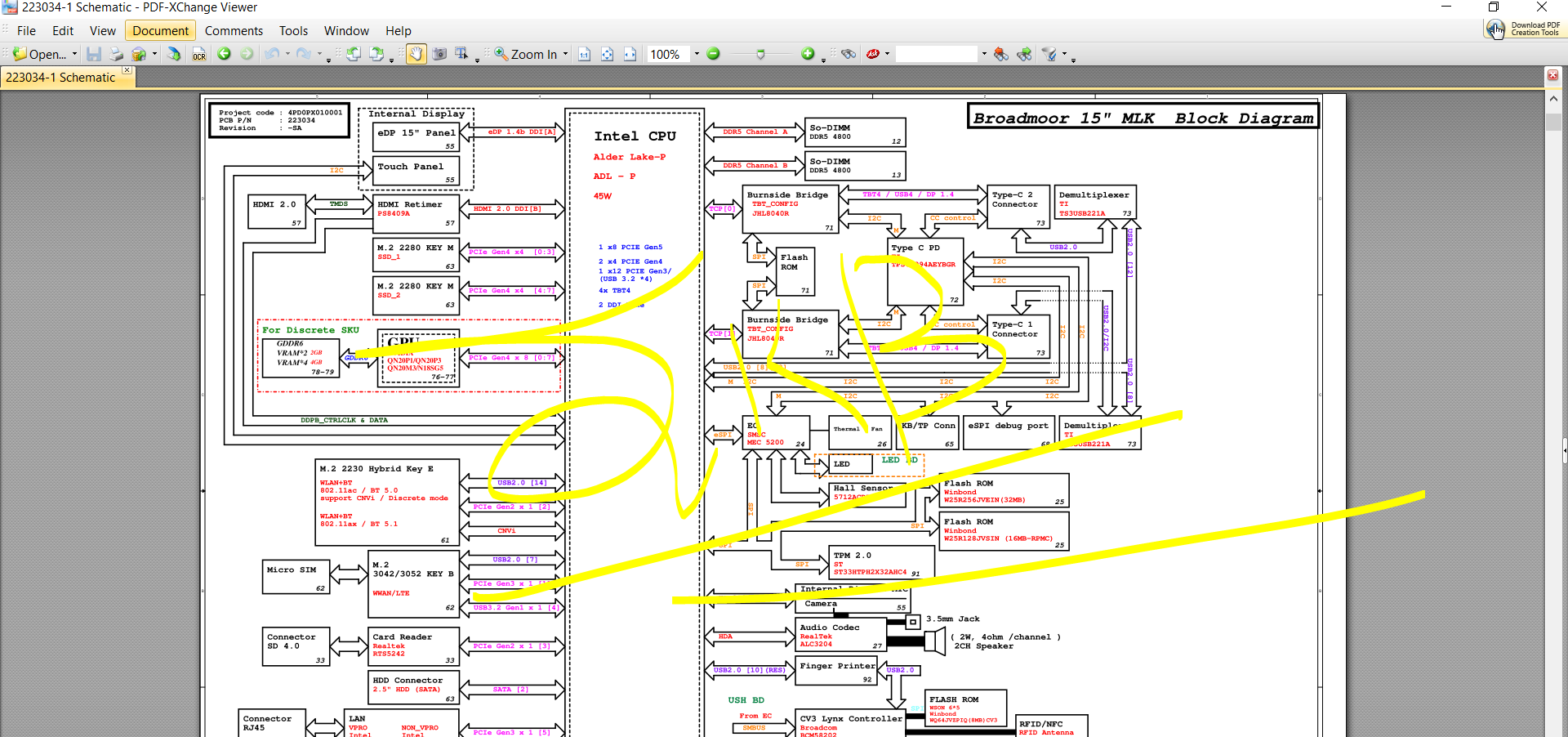Rotate the page counter-clockwise
The image size is (1568, 737).
point(353,54)
